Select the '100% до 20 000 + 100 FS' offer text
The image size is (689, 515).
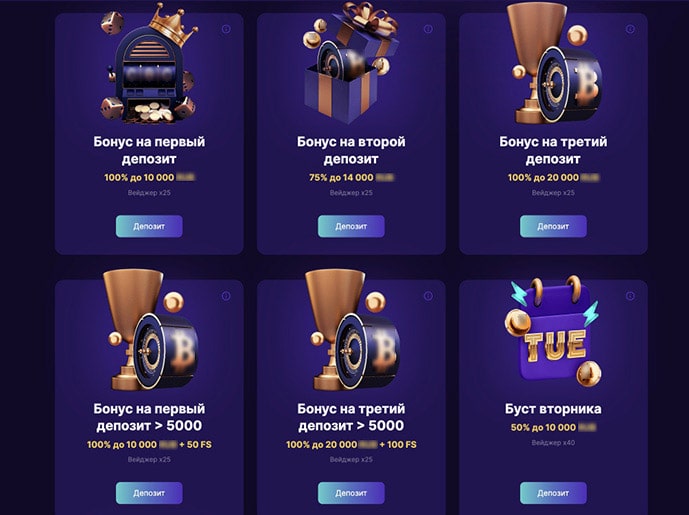(351, 445)
